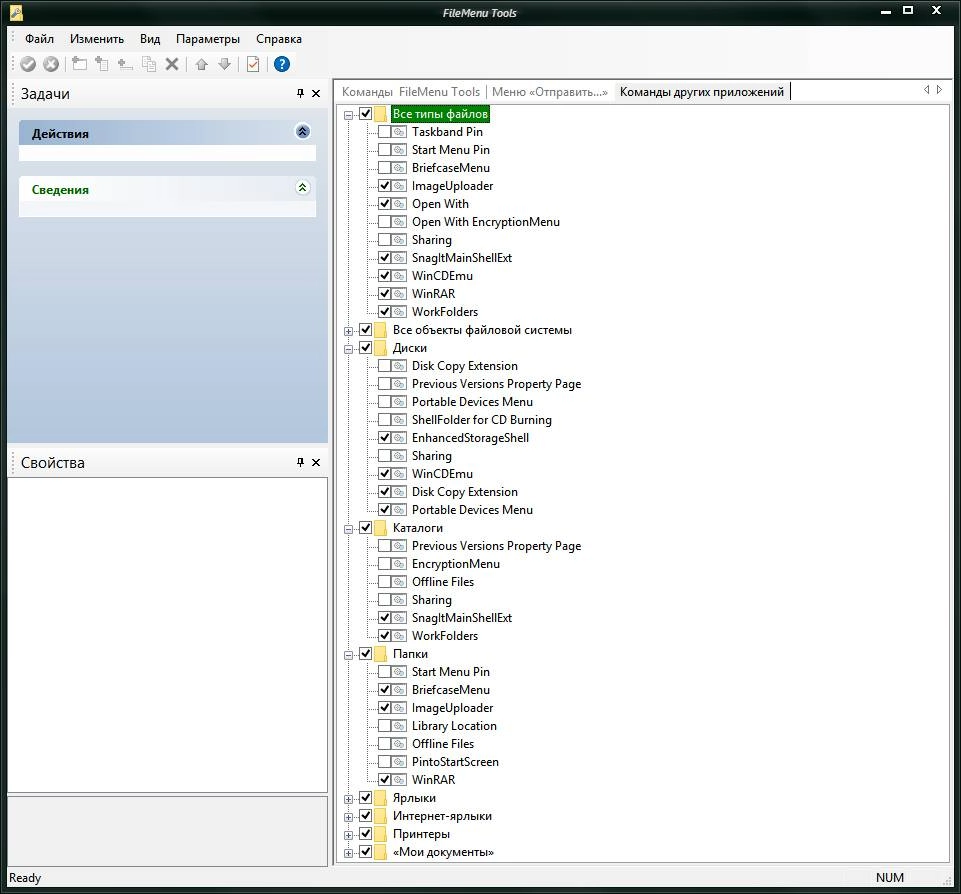The image size is (961, 894).
Task: Check the Open With EncryptionMenu checkbox
Action: (384, 222)
